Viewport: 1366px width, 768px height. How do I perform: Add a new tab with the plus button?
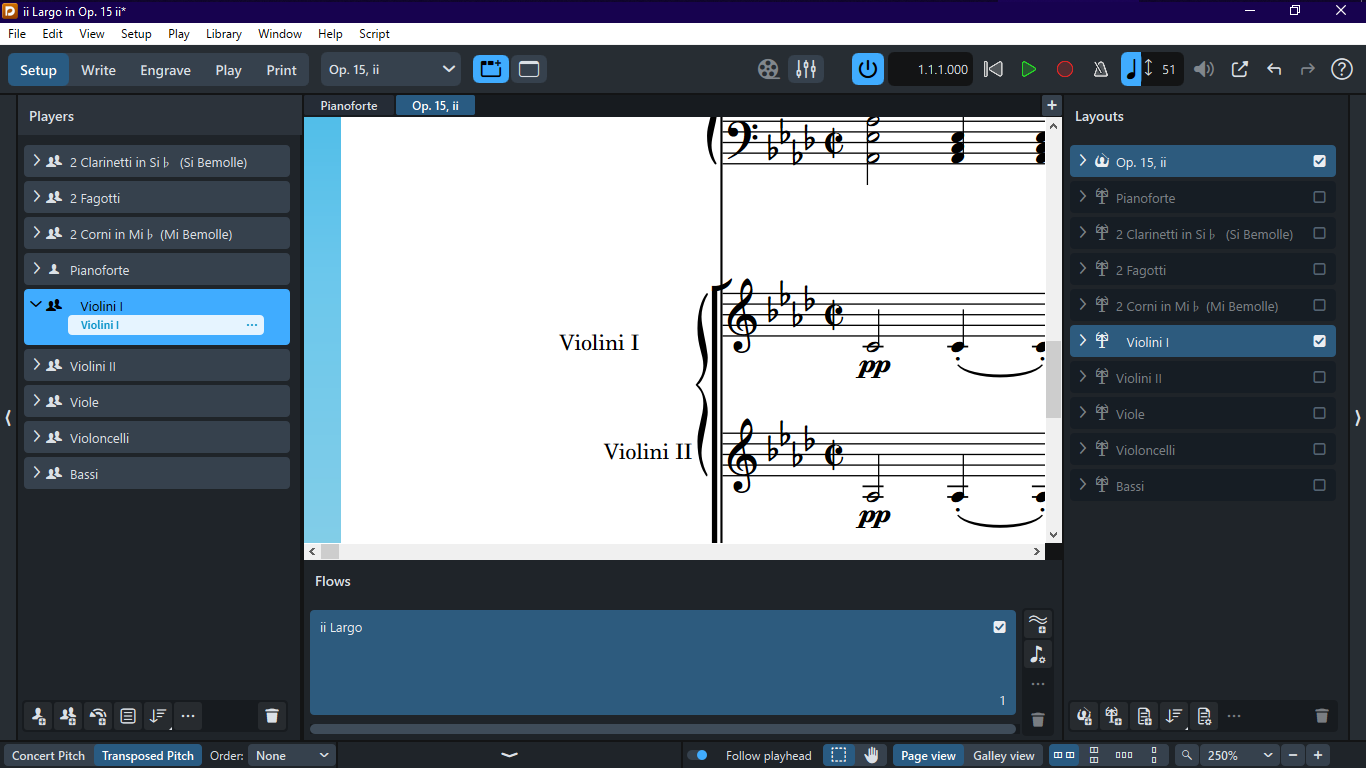1051,105
